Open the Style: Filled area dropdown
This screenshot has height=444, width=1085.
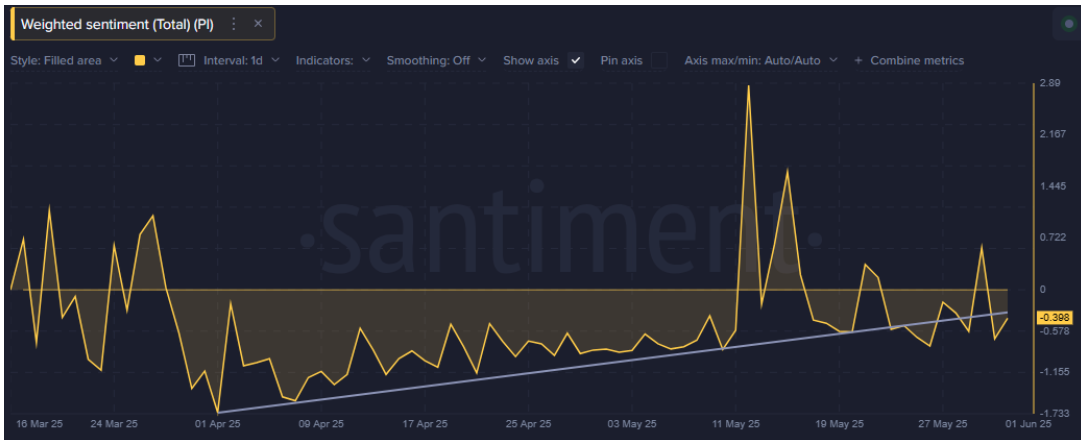[64, 60]
